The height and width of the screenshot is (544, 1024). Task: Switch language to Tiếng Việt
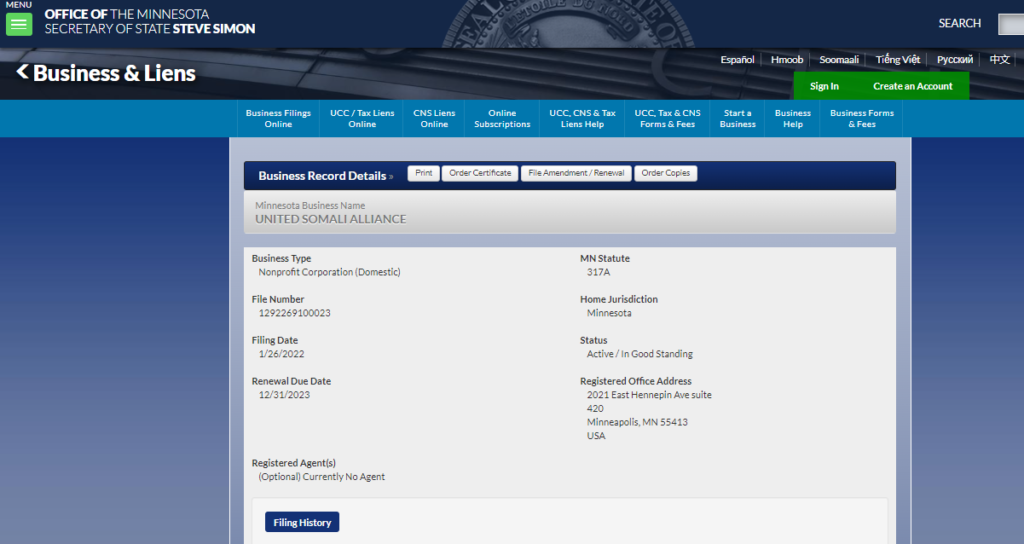(897, 59)
